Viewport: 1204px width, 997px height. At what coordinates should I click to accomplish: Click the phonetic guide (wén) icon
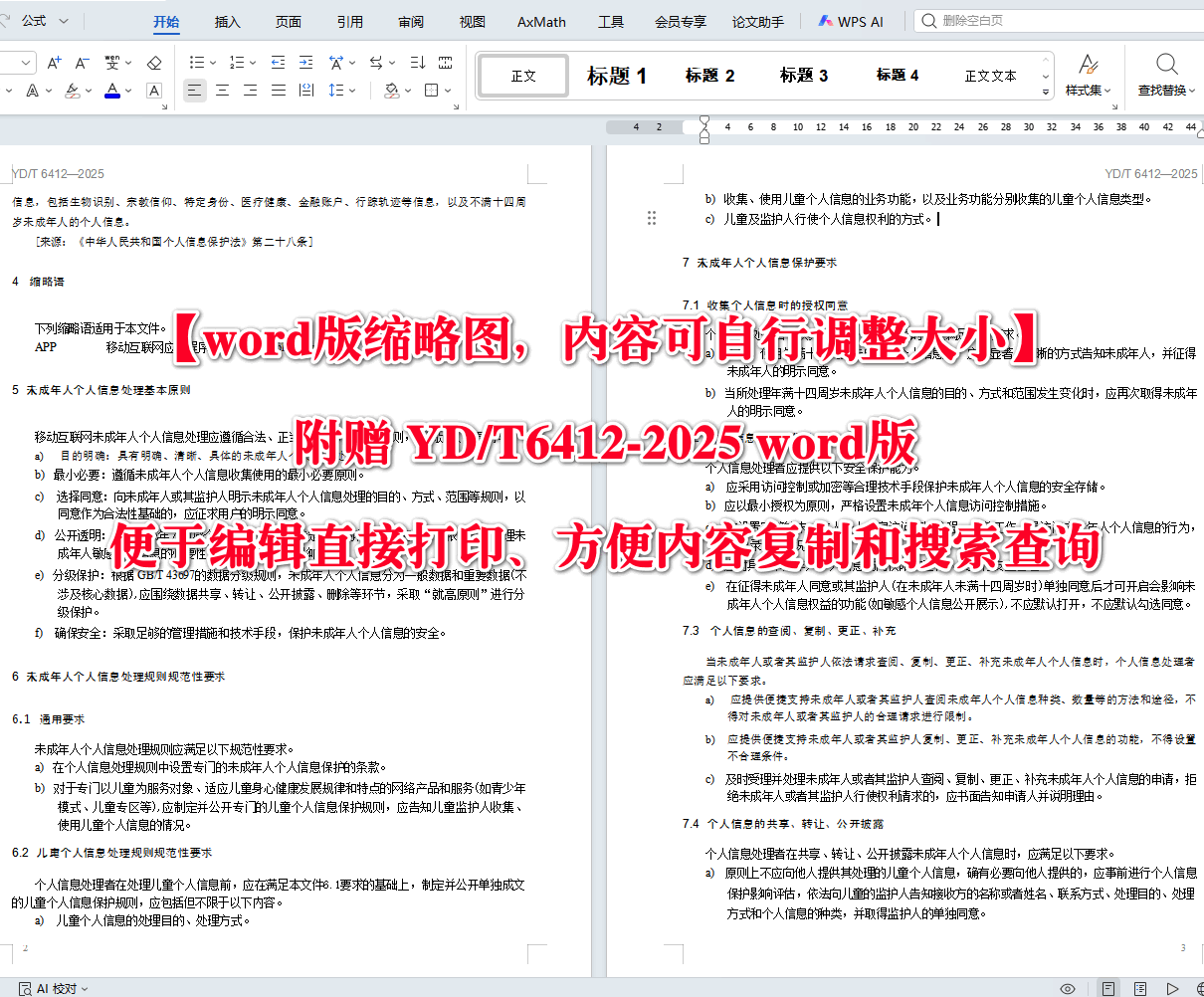coord(111,62)
